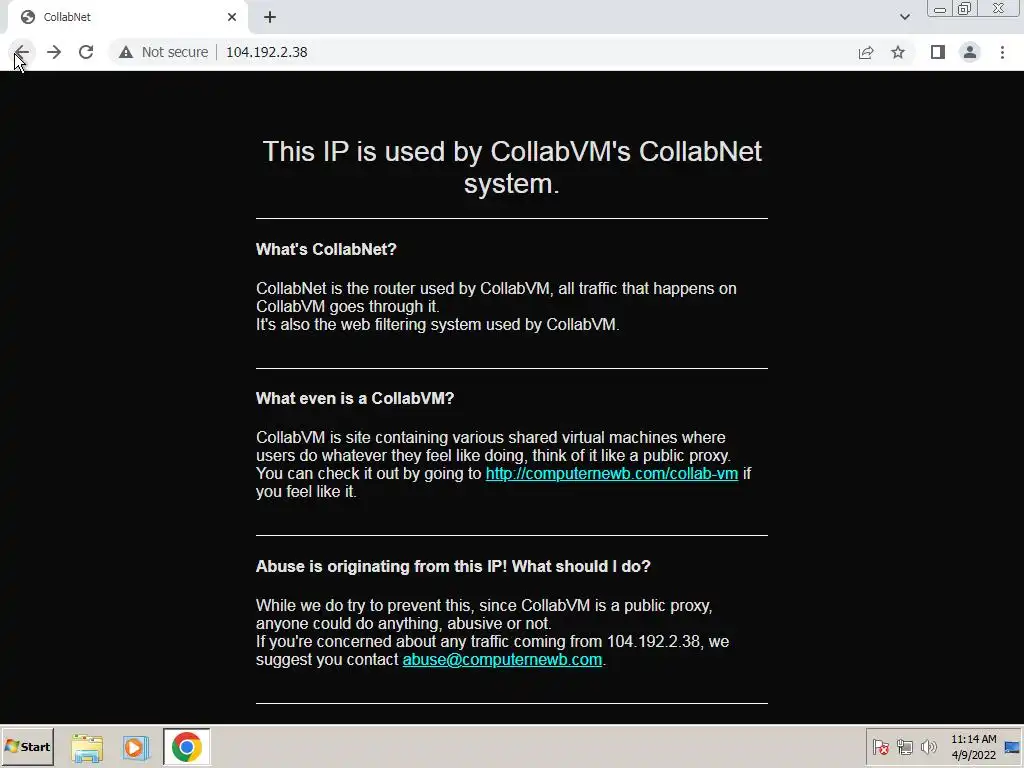Screen dimensions: 1024x768
Task: Close the CollabNet tab
Action: (x=232, y=17)
